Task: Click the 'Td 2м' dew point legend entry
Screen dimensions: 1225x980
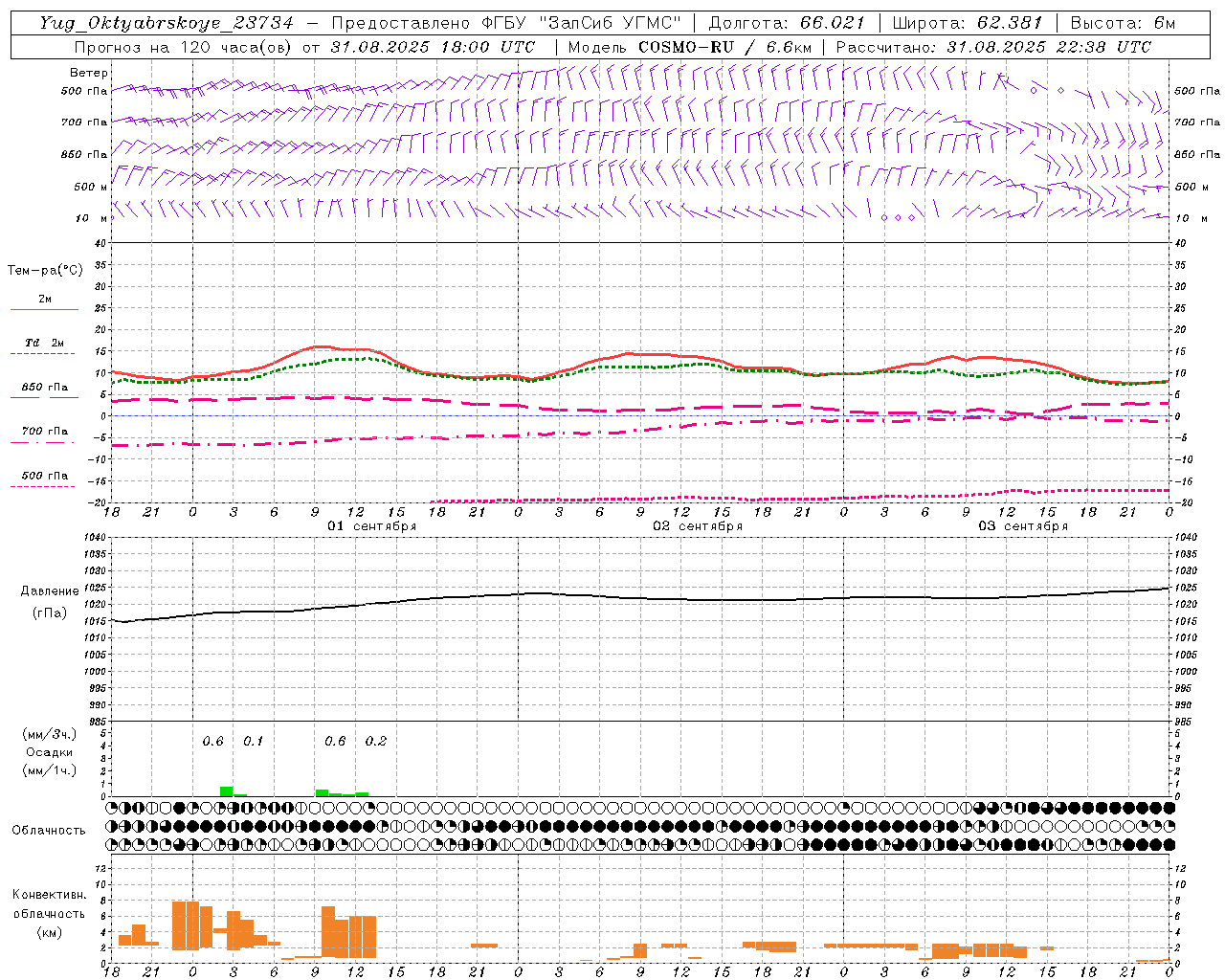Action: (45, 343)
